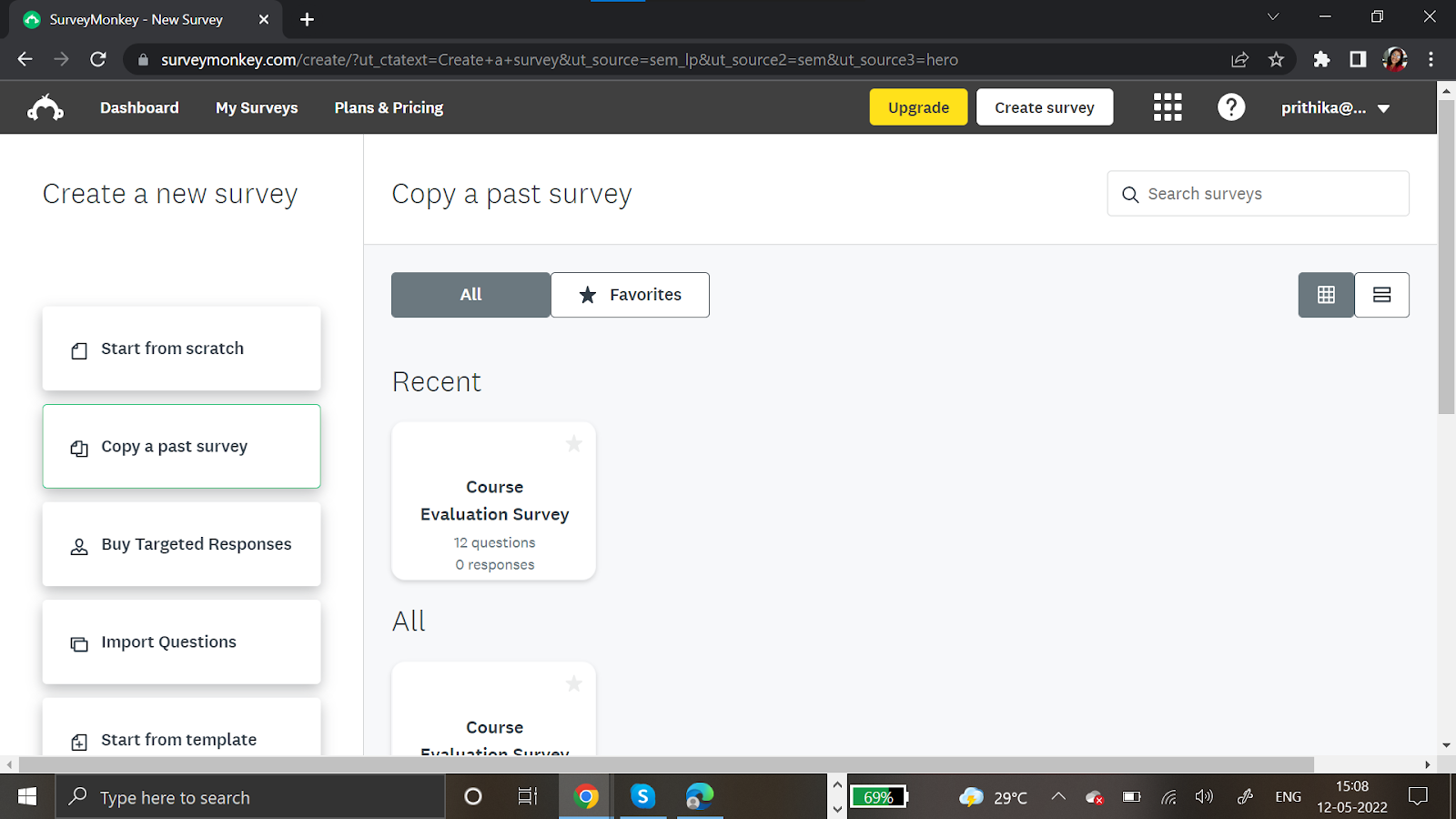The height and width of the screenshot is (819, 1456).
Task: Click the Search surveys field
Action: point(1258,194)
